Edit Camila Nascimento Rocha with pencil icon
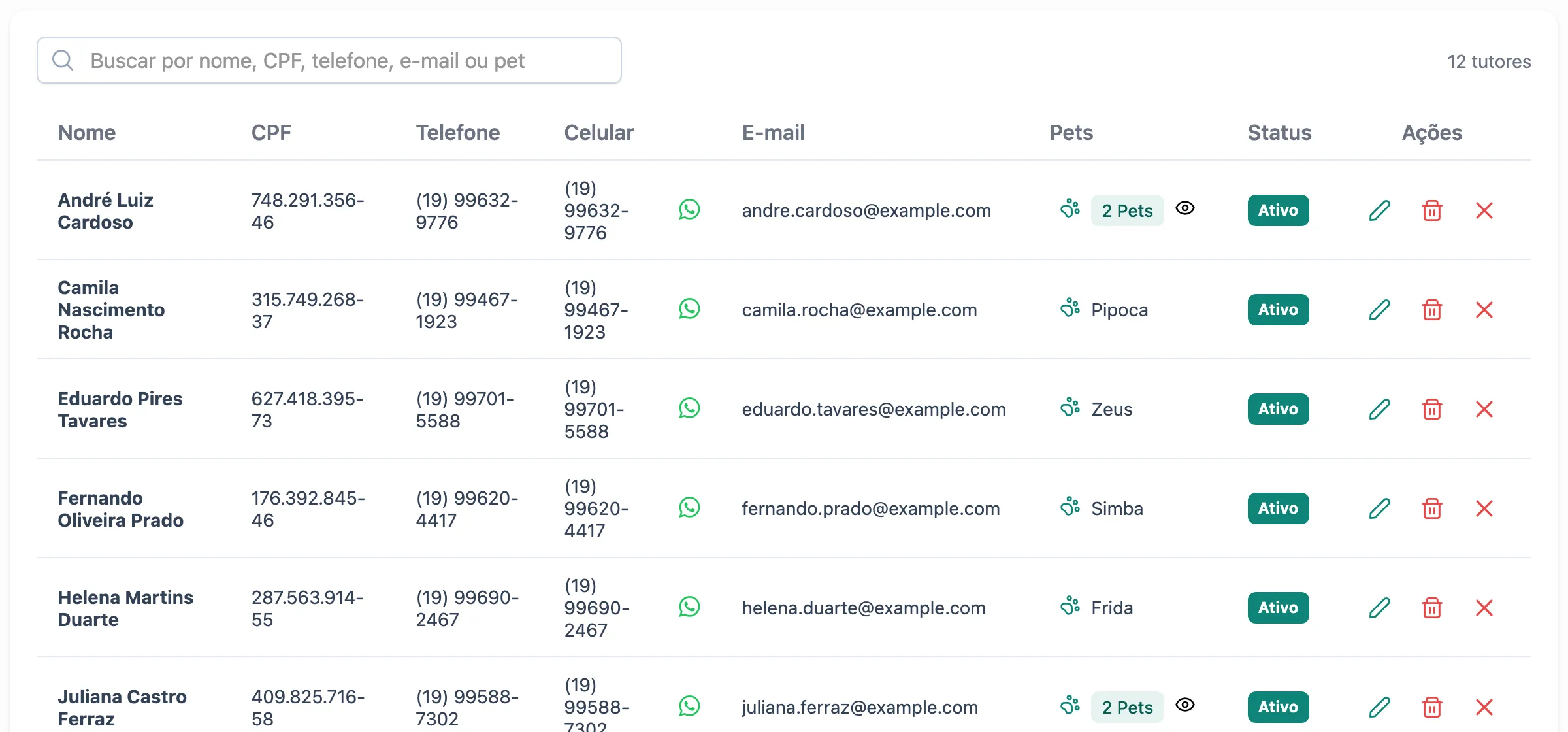Image resolution: width=1568 pixels, height=732 pixels. pyautogui.click(x=1379, y=310)
